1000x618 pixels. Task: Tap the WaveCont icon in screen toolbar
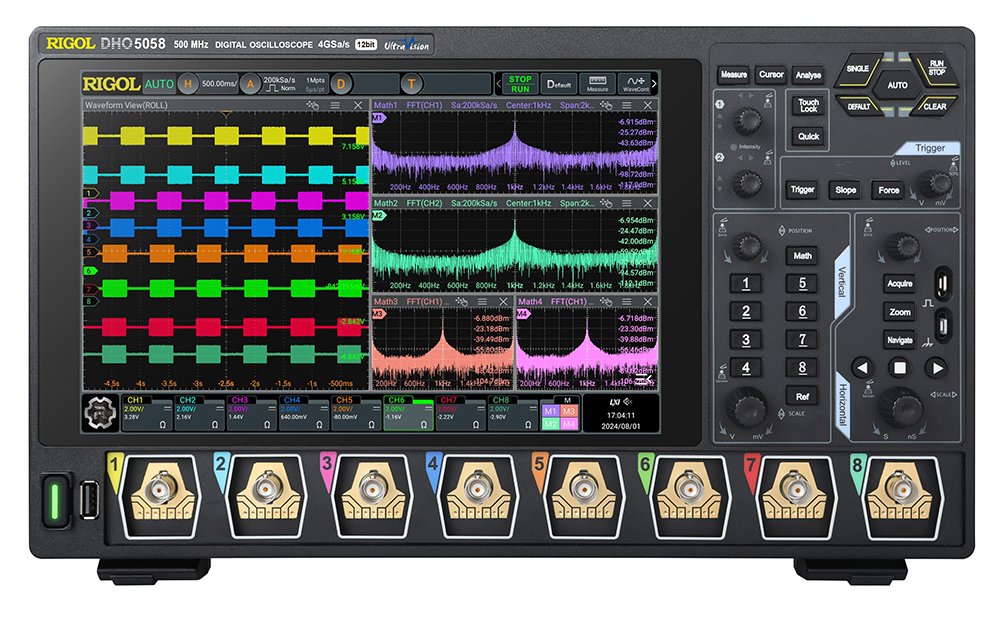pos(635,84)
